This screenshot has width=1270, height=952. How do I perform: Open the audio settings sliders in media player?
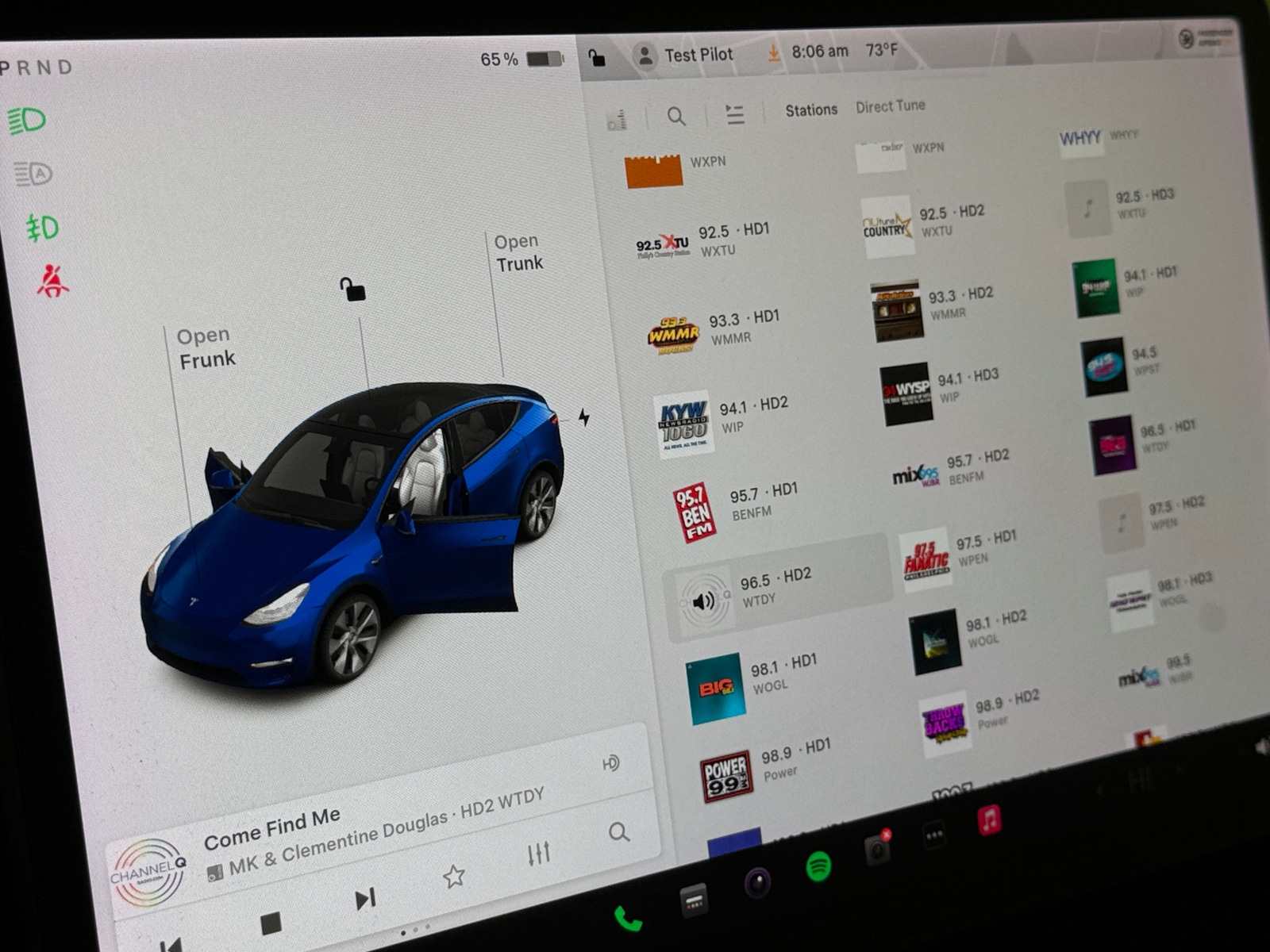[540, 853]
